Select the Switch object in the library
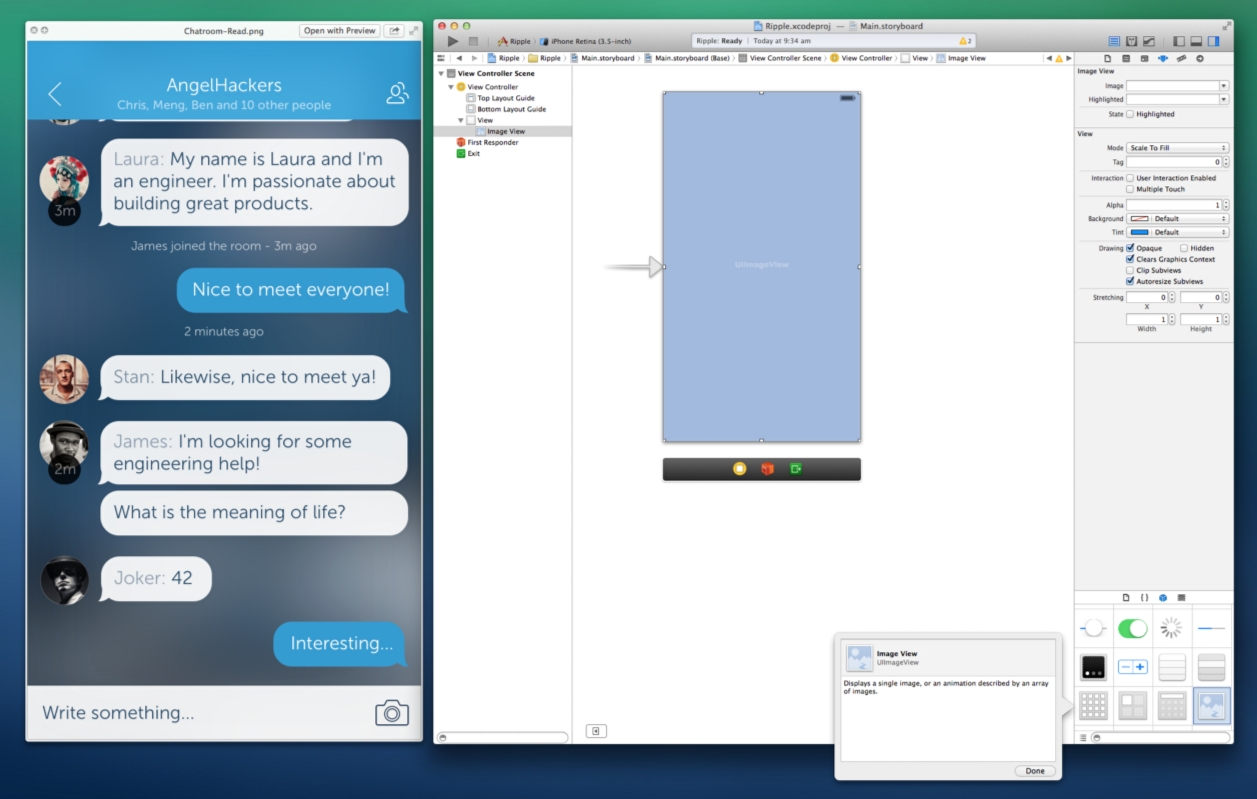The width and height of the screenshot is (1257, 799). coord(1133,629)
